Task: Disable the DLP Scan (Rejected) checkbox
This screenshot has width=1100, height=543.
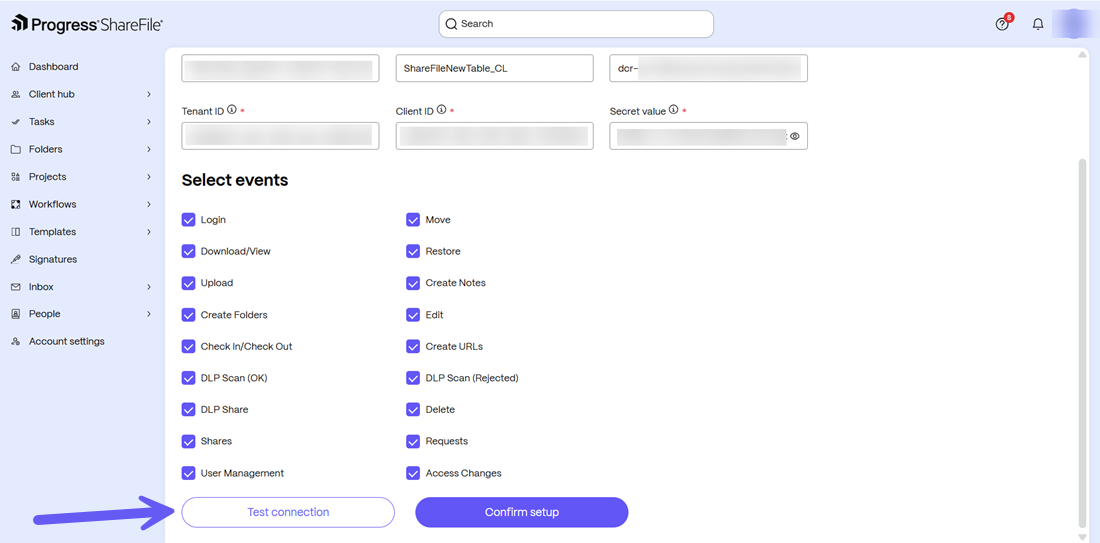Action: 412,378
